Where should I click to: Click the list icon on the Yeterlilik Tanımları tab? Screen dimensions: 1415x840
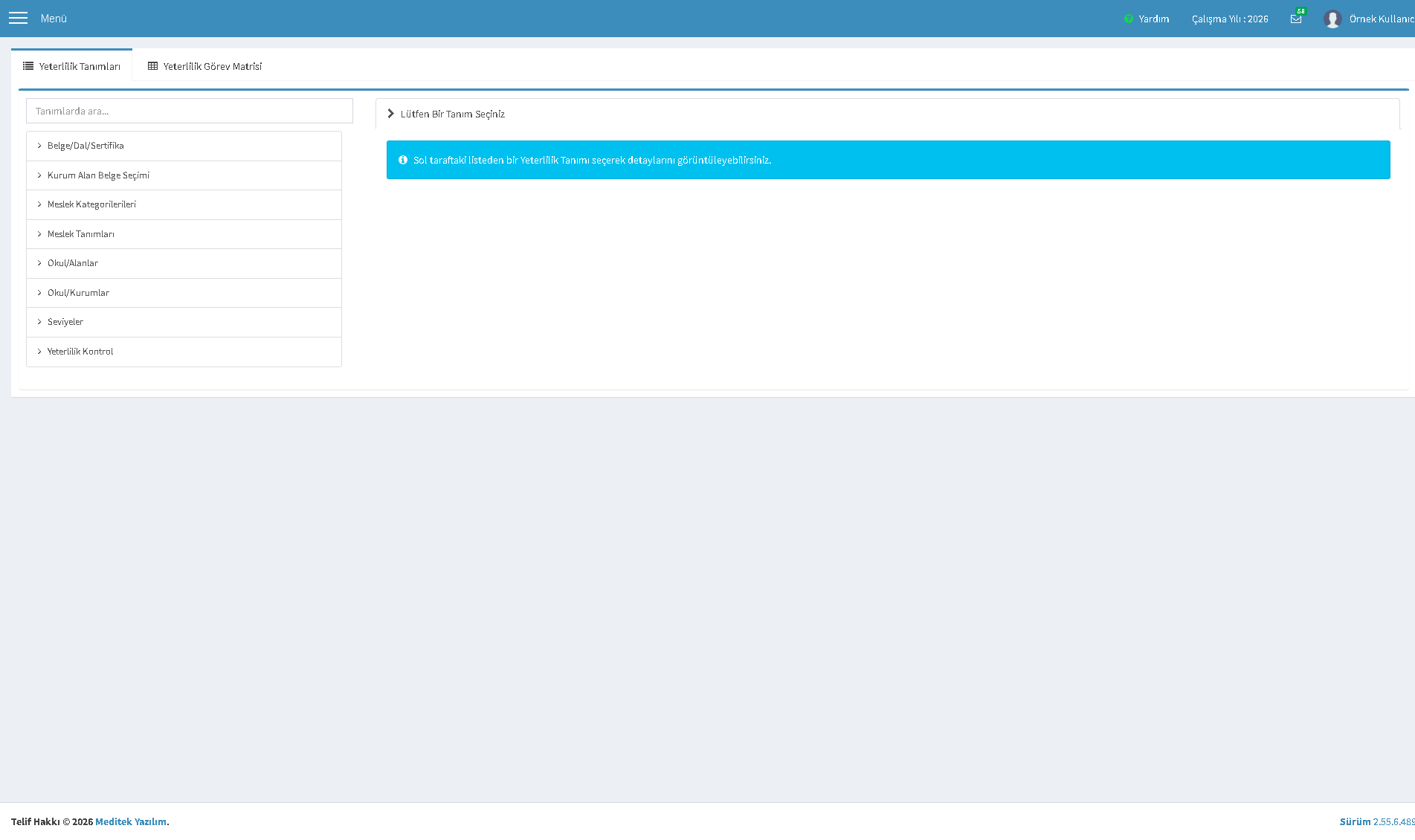(x=28, y=66)
